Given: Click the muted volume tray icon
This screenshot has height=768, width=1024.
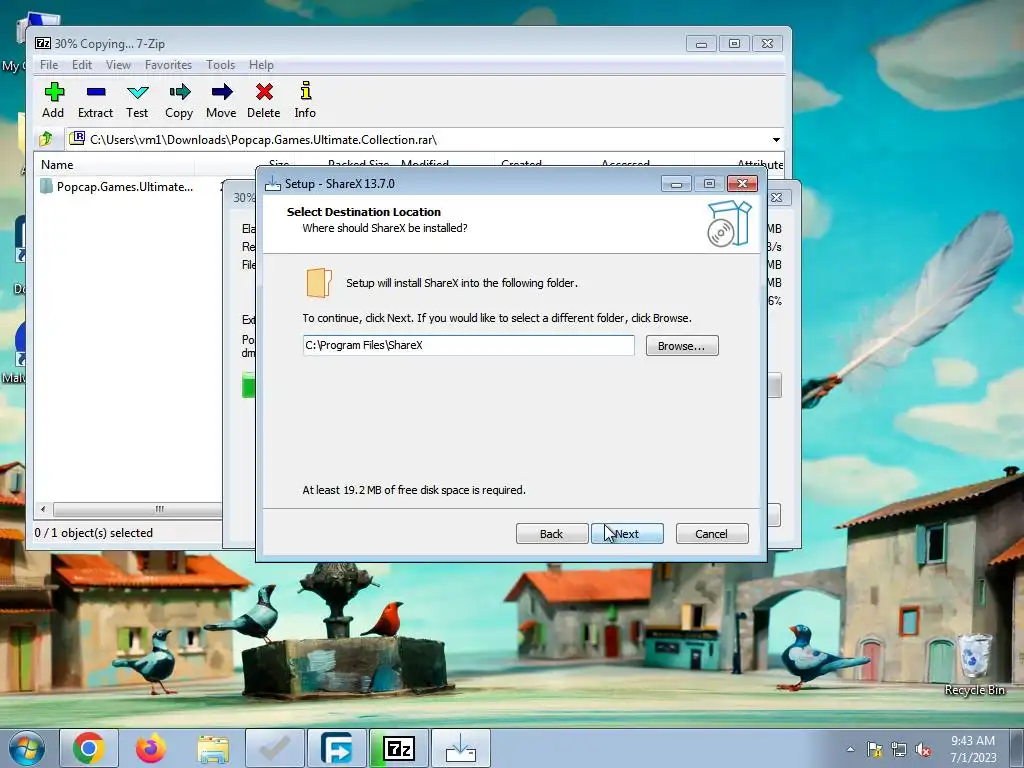Looking at the screenshot, I should pos(923,749).
